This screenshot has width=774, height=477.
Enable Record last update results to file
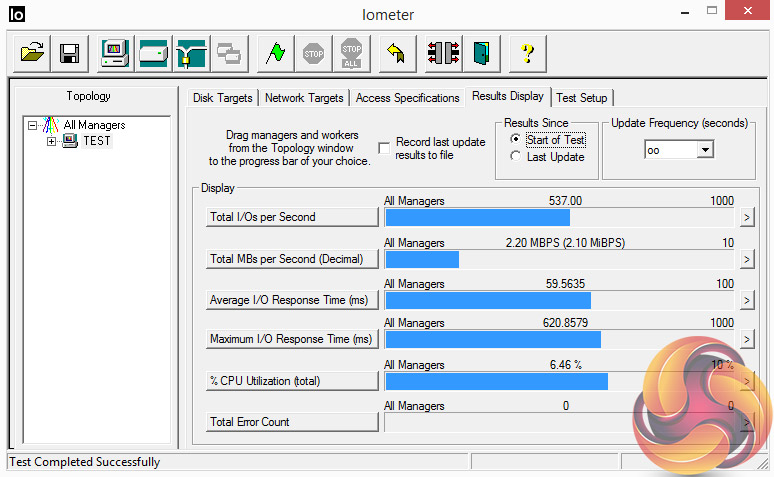click(384, 148)
